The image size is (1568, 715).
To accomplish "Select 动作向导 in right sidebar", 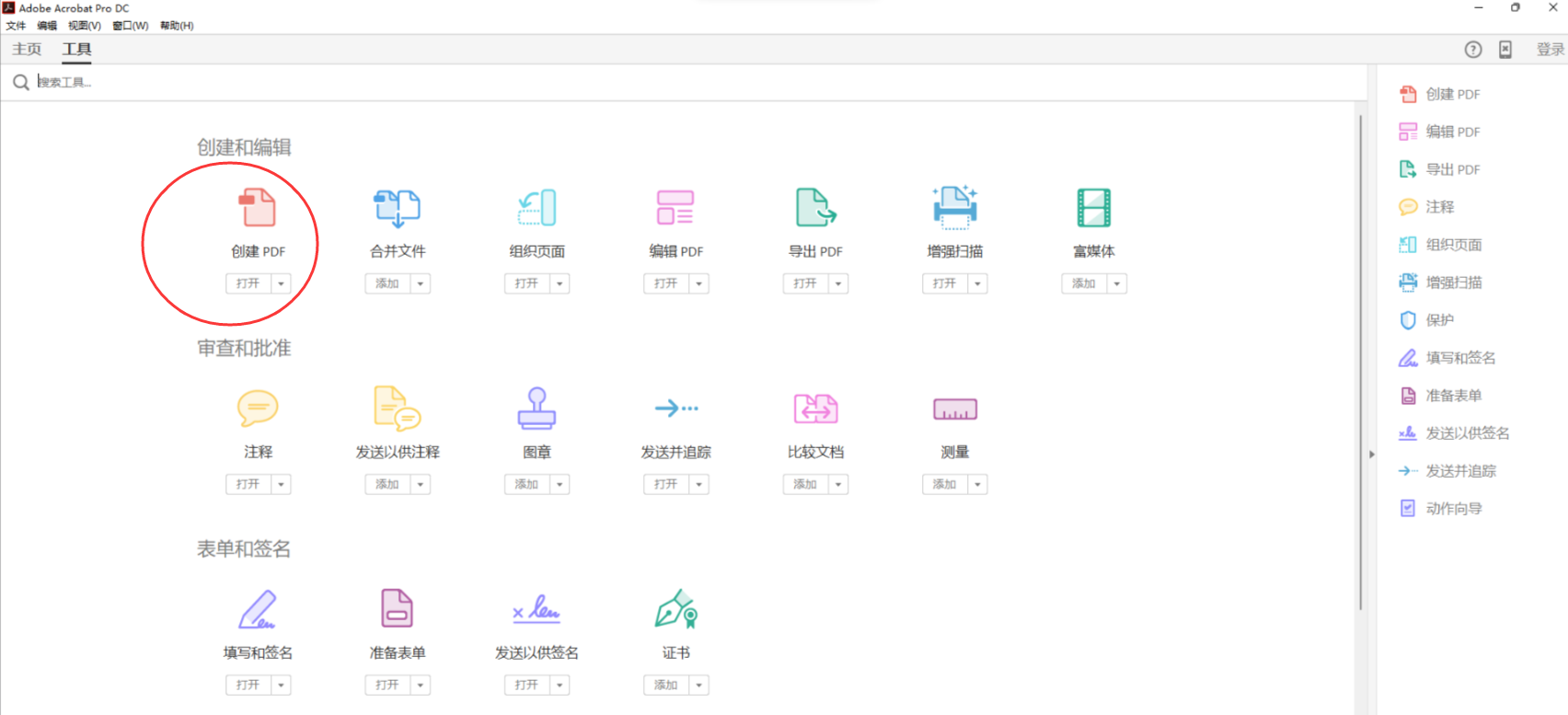I will click(x=1440, y=508).
